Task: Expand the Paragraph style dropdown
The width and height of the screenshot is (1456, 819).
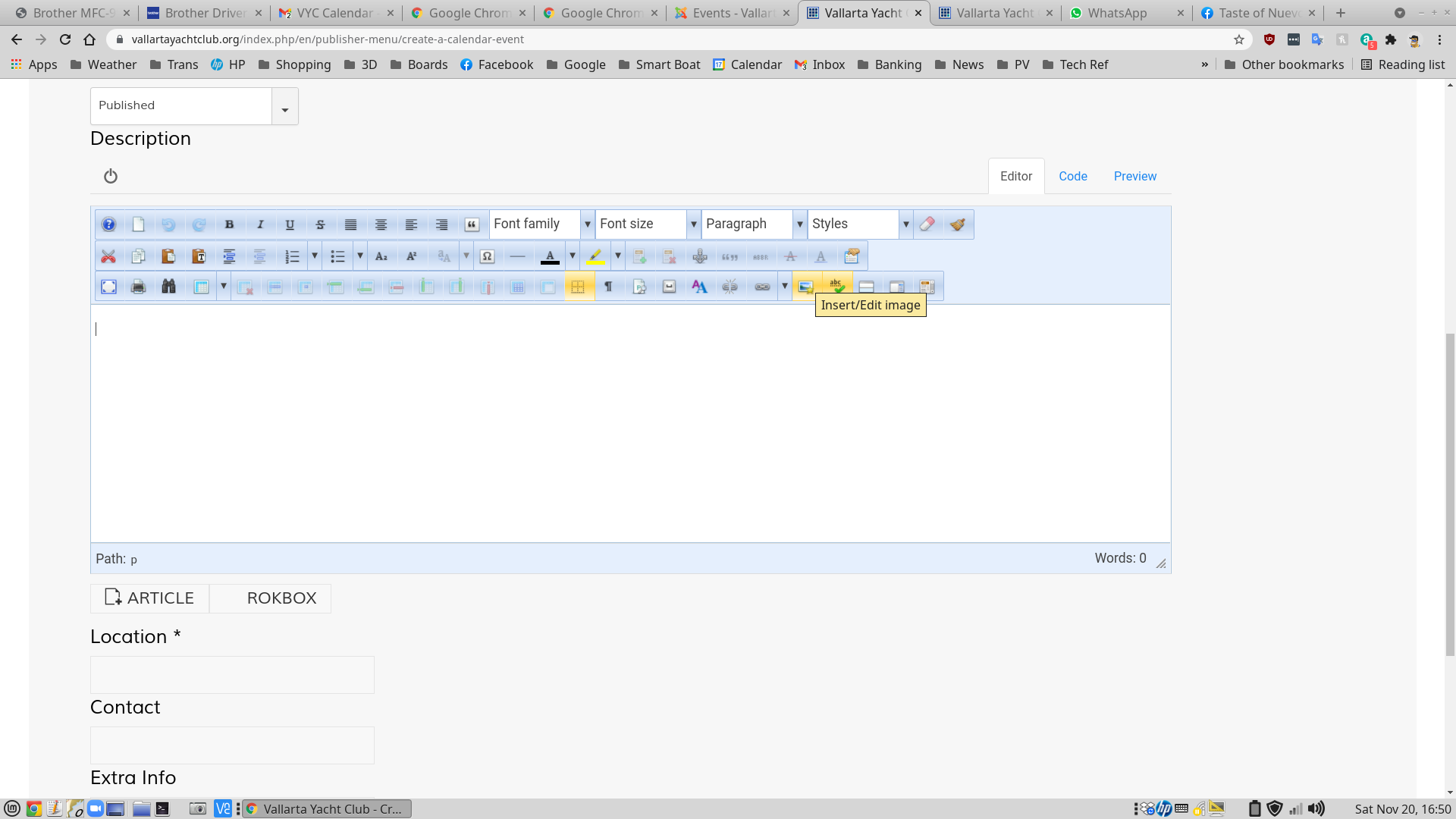Action: tap(800, 223)
